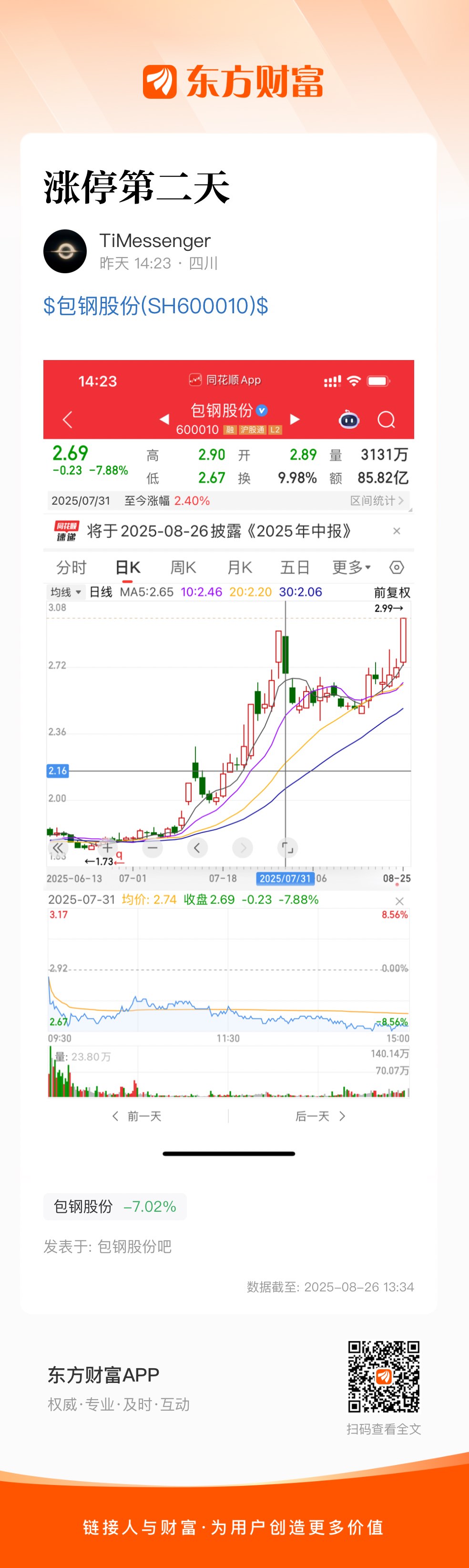Tap the 2025/07/31 date marker on chart

[x=285, y=878]
